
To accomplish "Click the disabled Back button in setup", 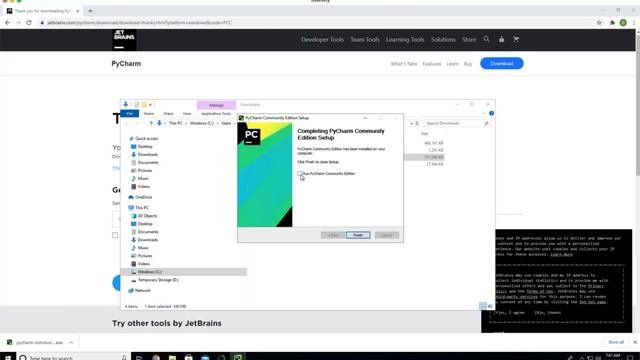I will [333, 235].
